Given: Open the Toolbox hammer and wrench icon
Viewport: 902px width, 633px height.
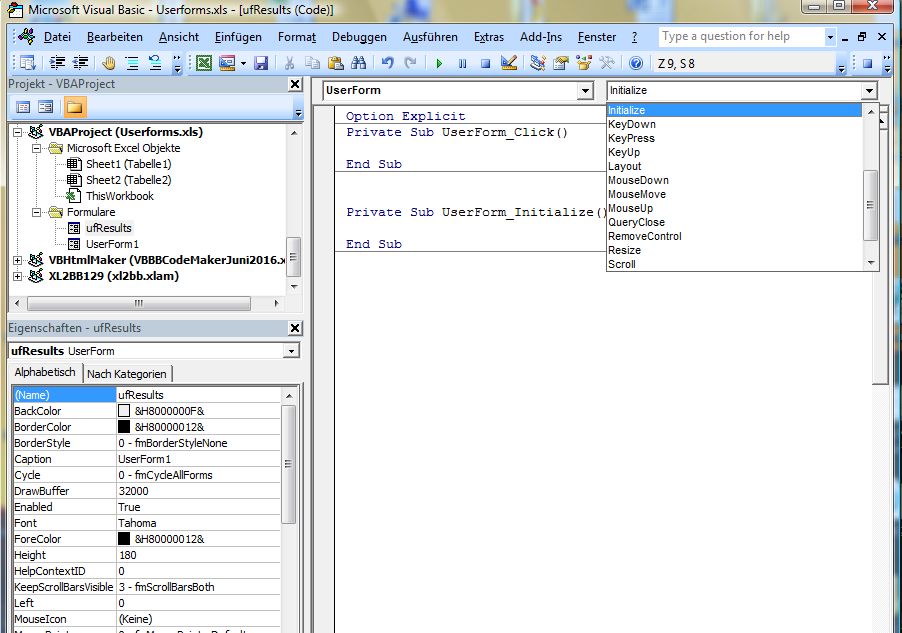Looking at the screenshot, I should pyautogui.click(x=607, y=63).
